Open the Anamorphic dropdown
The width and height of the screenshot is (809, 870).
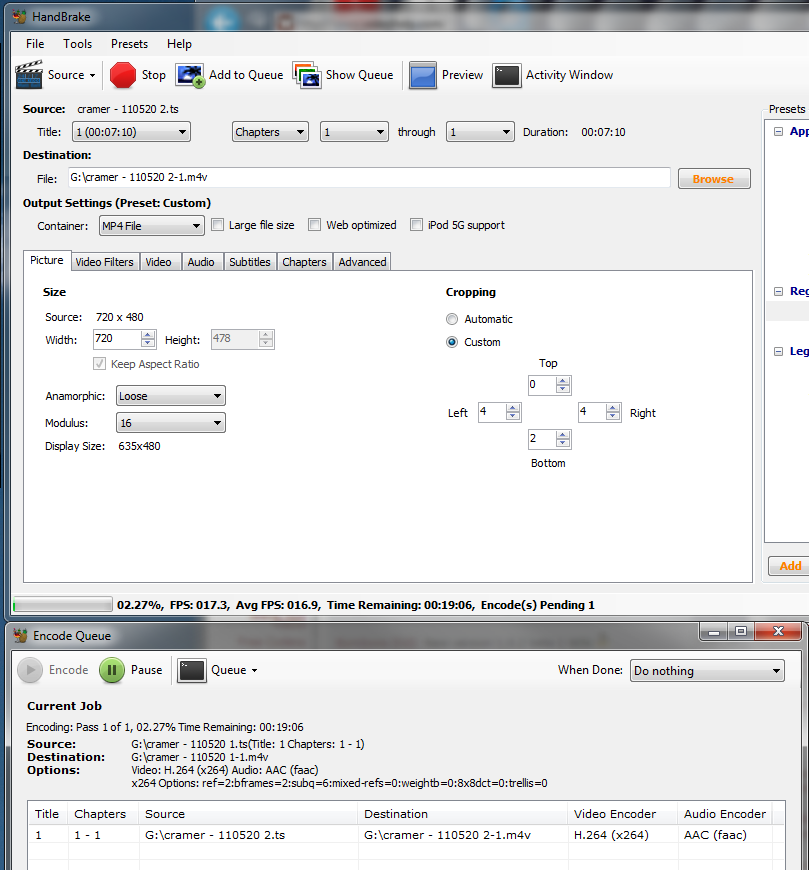click(x=170, y=396)
